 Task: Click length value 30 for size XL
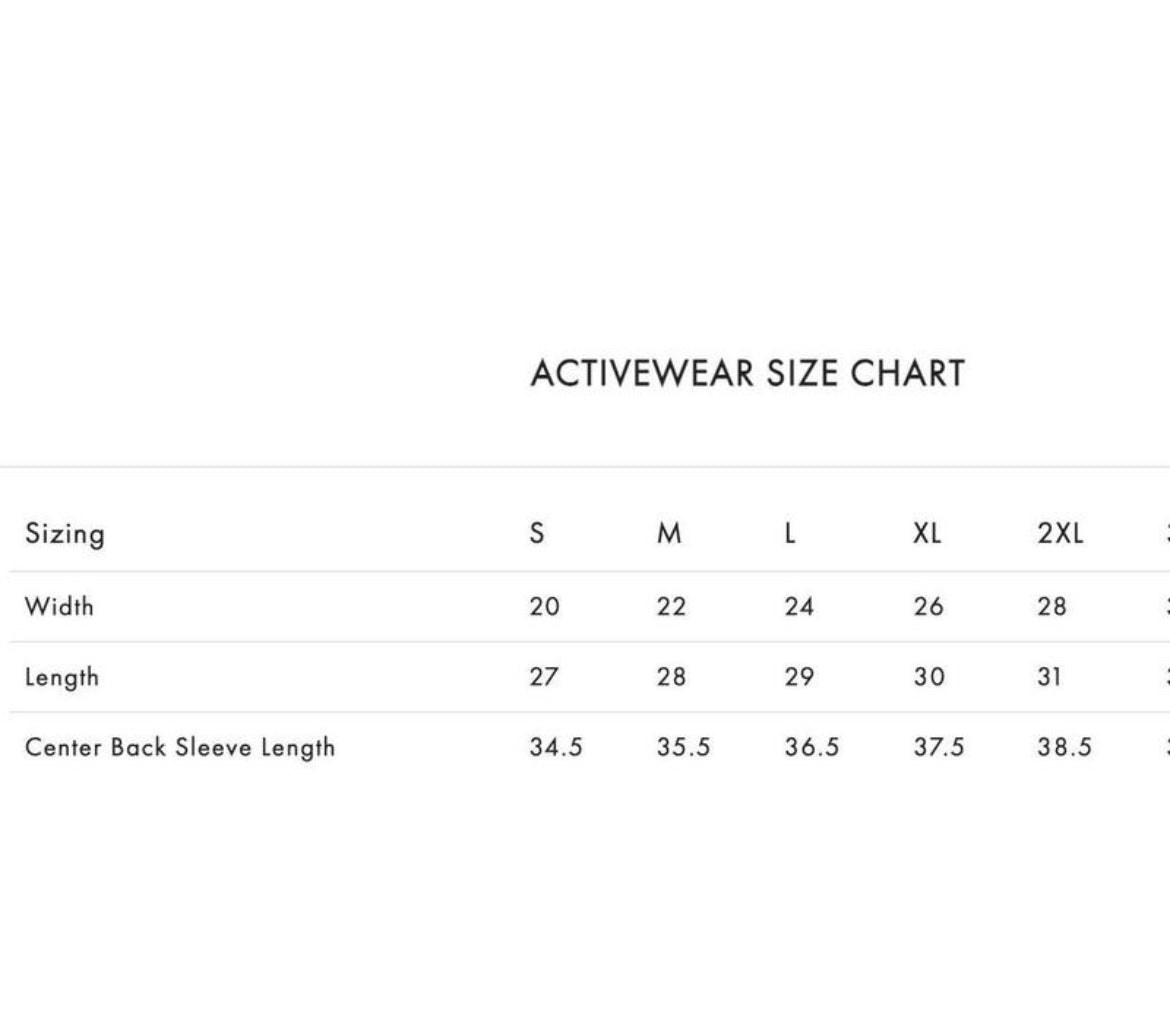(x=929, y=677)
